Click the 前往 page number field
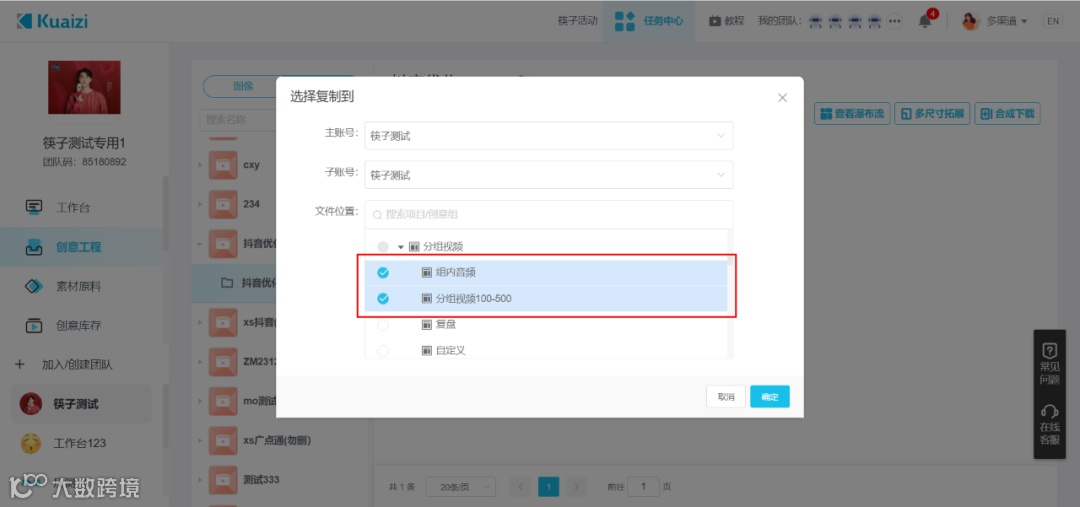 [x=643, y=486]
